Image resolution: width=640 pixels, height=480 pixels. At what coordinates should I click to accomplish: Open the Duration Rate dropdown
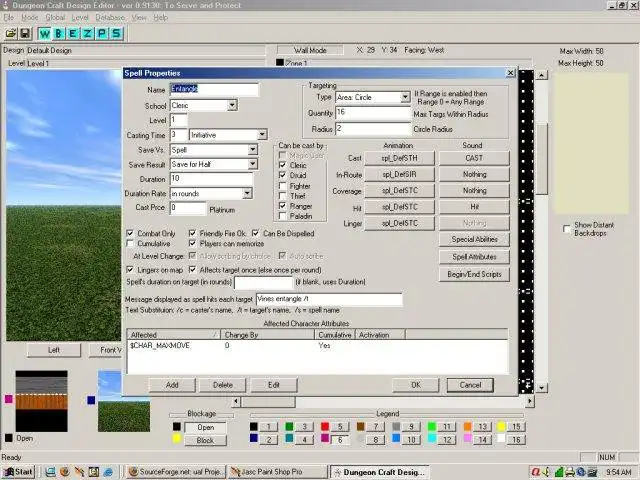tap(247, 193)
